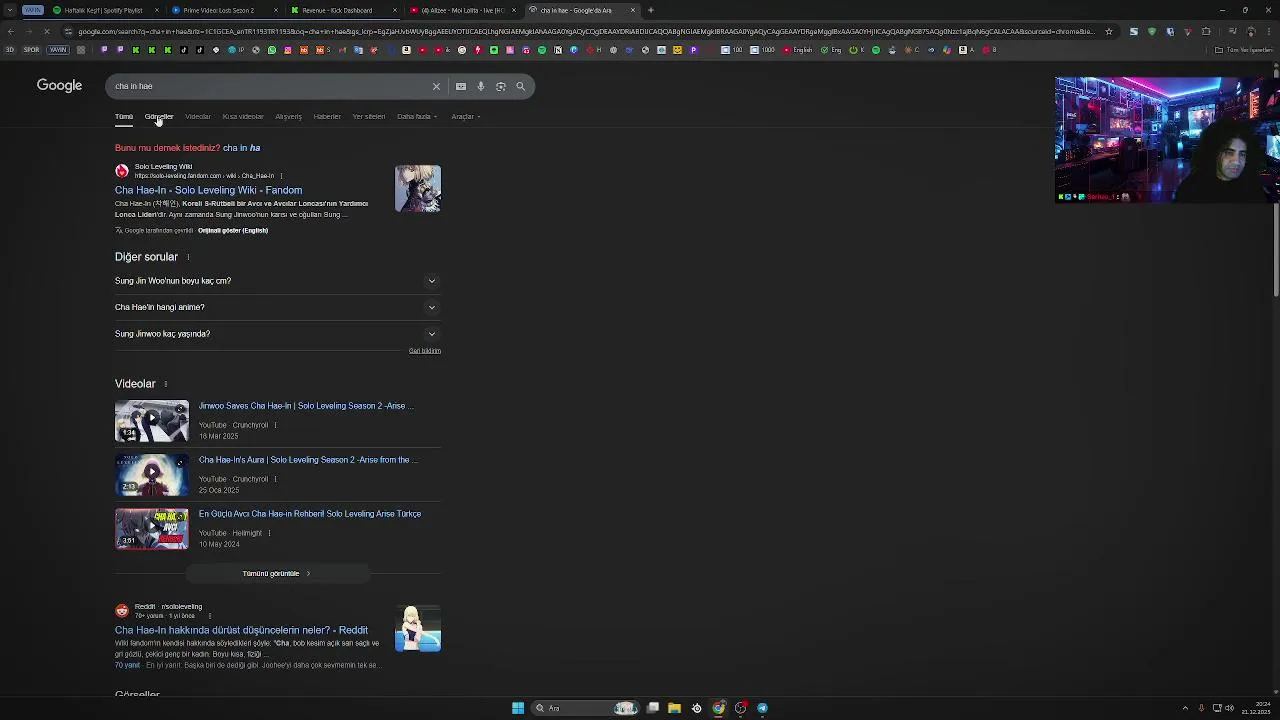Open Jinwoo Saves Cha Hae-In video link
Image resolution: width=1280 pixels, height=720 pixels.
(x=306, y=406)
